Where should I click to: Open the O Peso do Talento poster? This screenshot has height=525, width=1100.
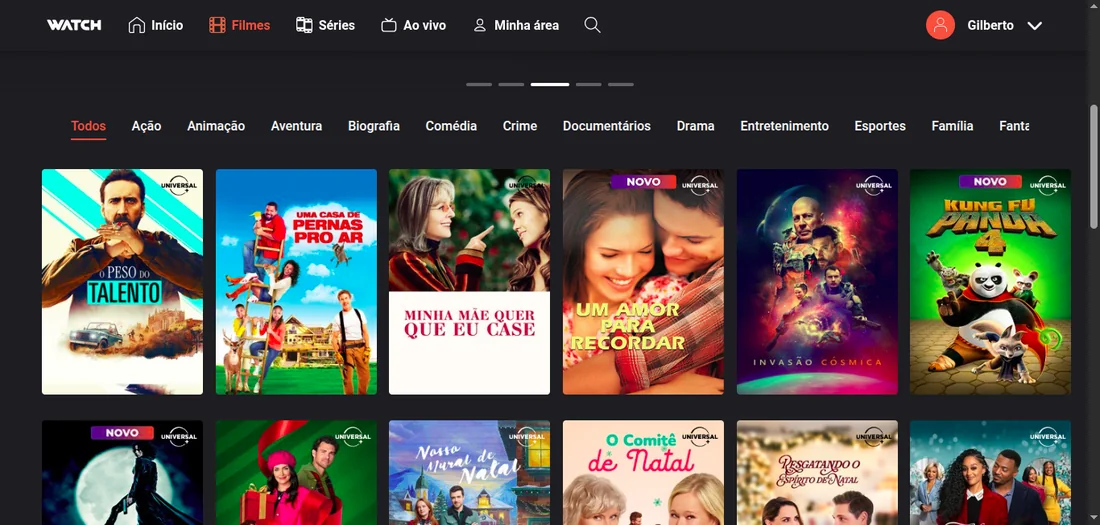point(122,281)
